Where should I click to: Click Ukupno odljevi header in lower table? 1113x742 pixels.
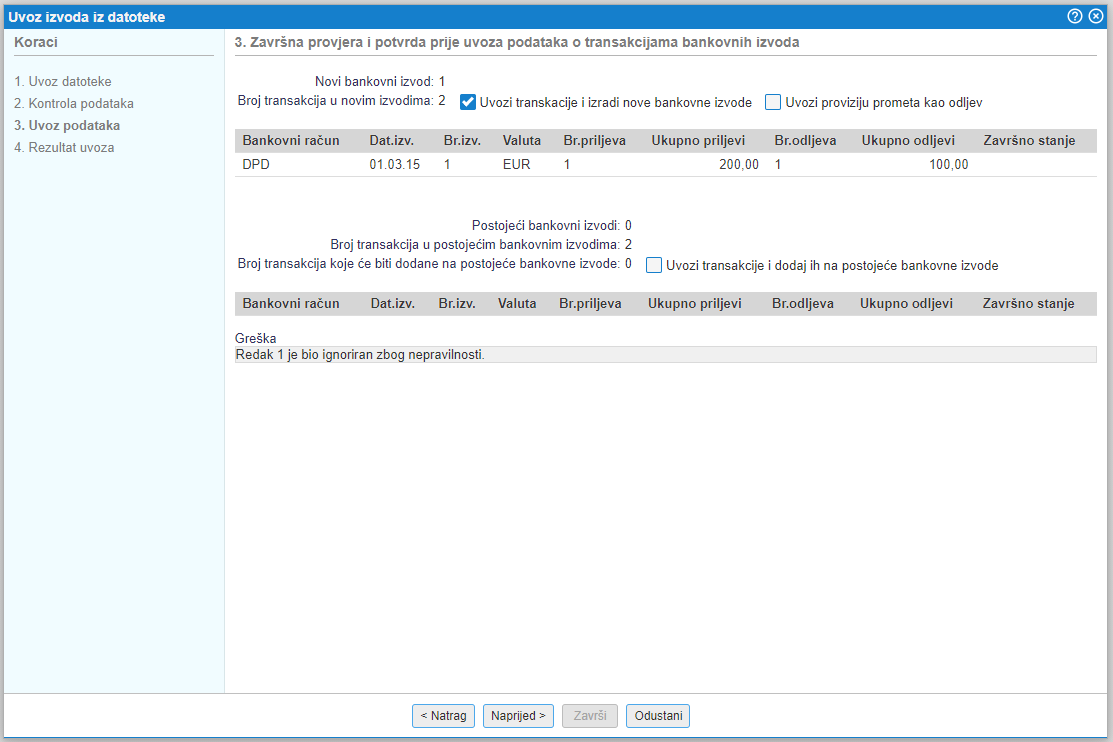pyautogui.click(x=906, y=304)
